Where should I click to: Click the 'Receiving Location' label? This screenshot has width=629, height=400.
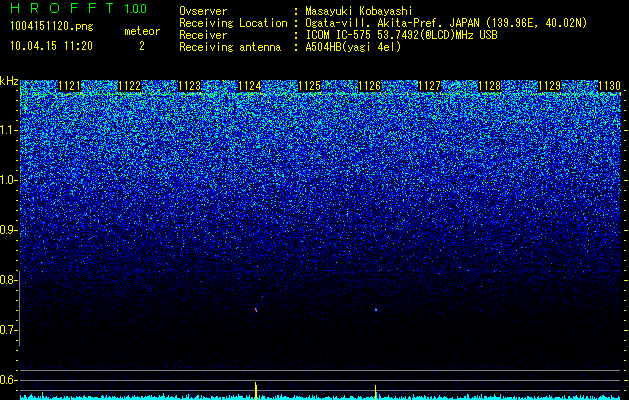tap(233, 23)
